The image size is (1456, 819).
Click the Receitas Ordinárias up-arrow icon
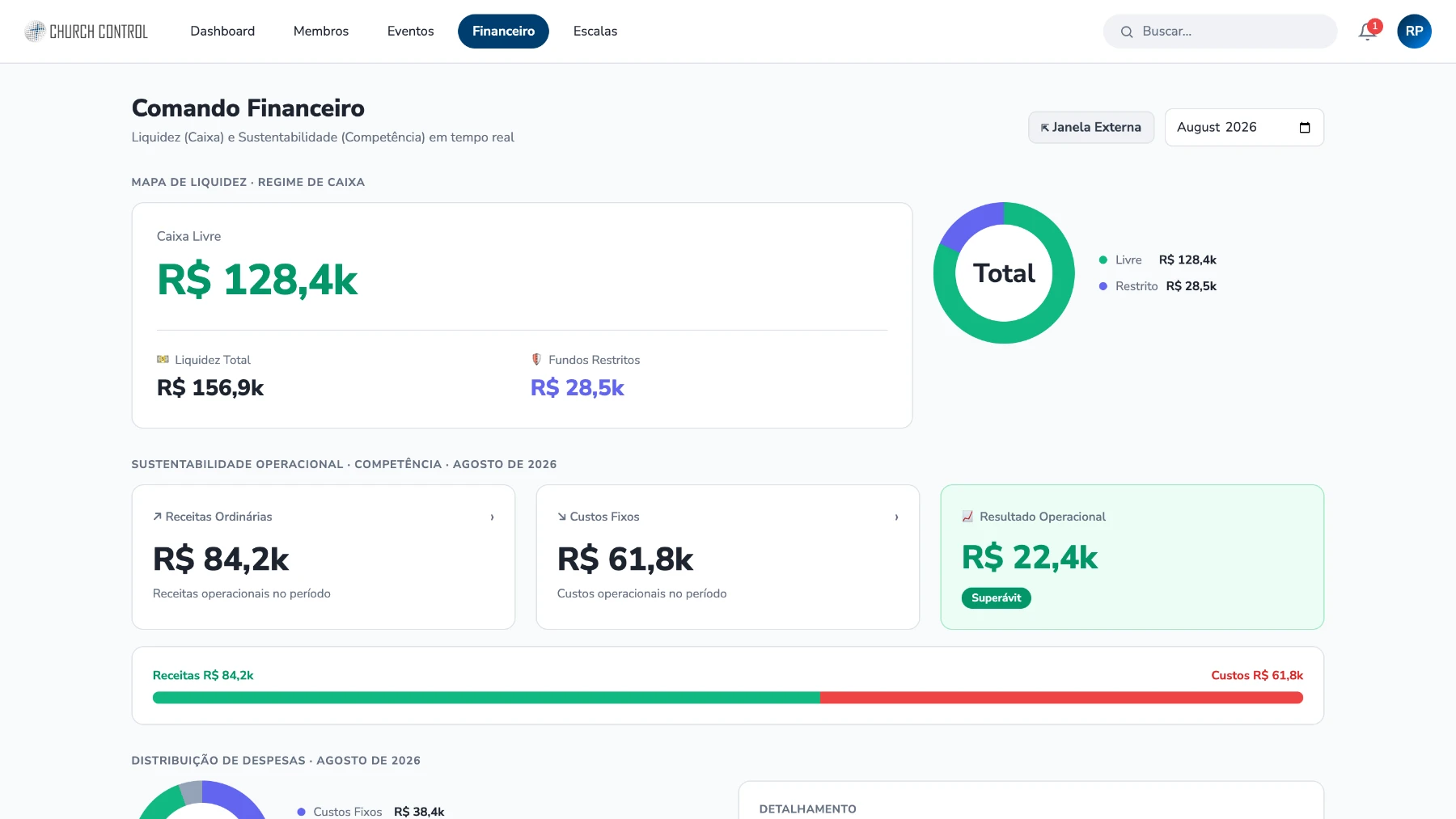[157, 517]
